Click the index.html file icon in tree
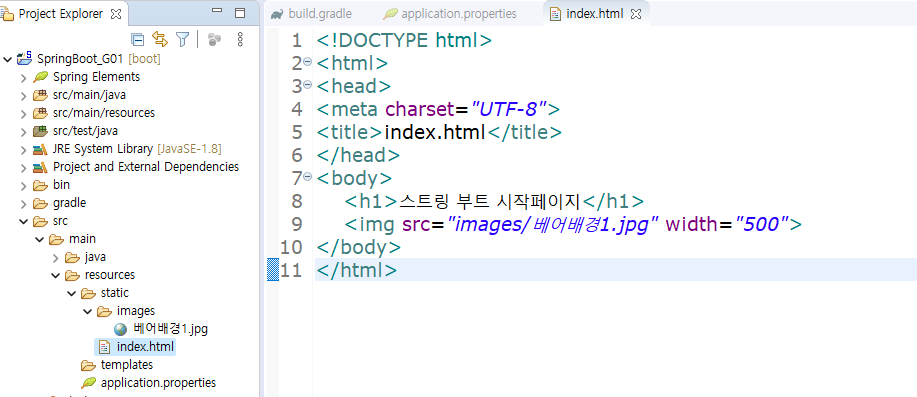 coord(104,347)
